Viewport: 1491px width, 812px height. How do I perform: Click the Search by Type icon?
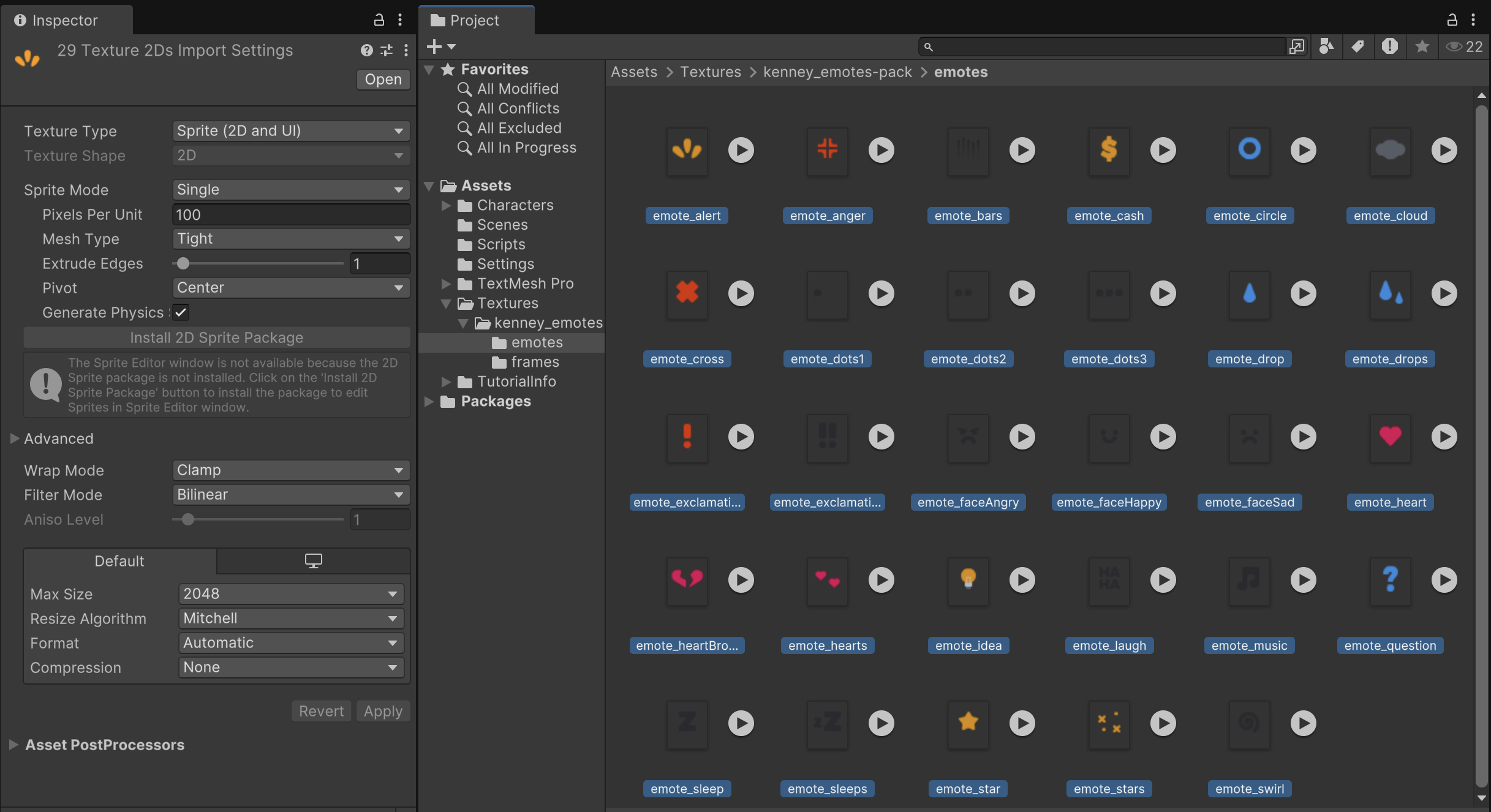coord(1326,47)
